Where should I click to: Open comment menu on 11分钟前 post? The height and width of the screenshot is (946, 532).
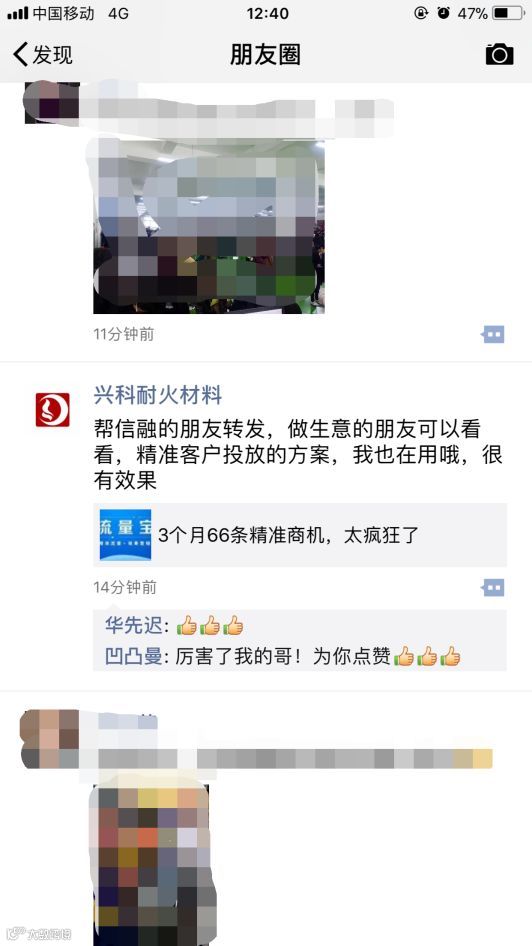point(493,334)
